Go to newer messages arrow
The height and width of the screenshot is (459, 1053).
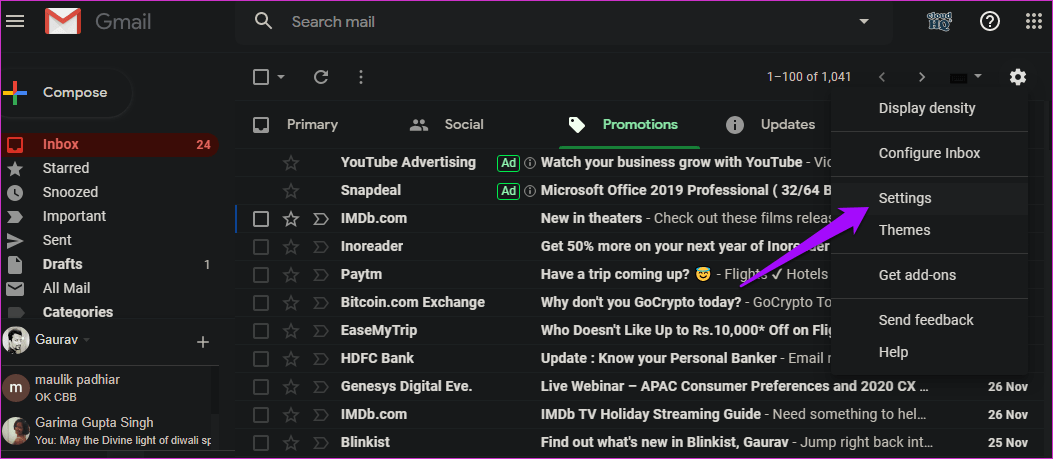pyautogui.click(x=882, y=77)
